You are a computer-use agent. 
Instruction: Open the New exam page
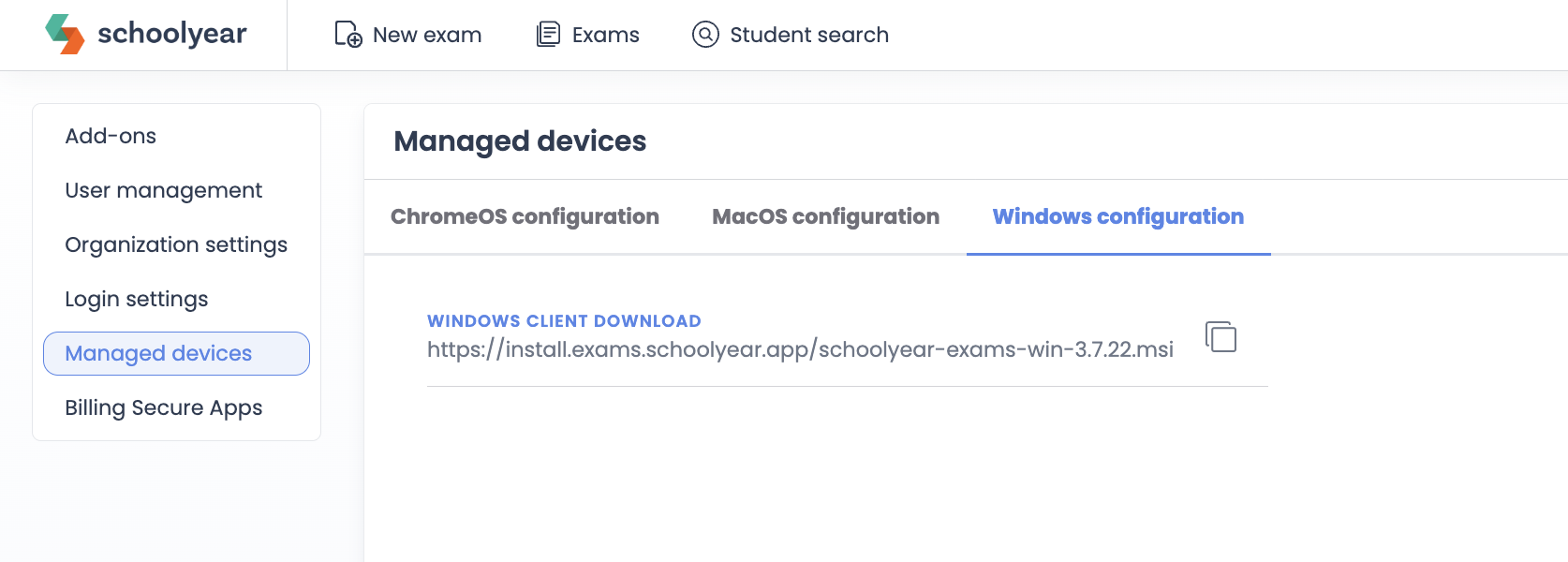(x=408, y=35)
